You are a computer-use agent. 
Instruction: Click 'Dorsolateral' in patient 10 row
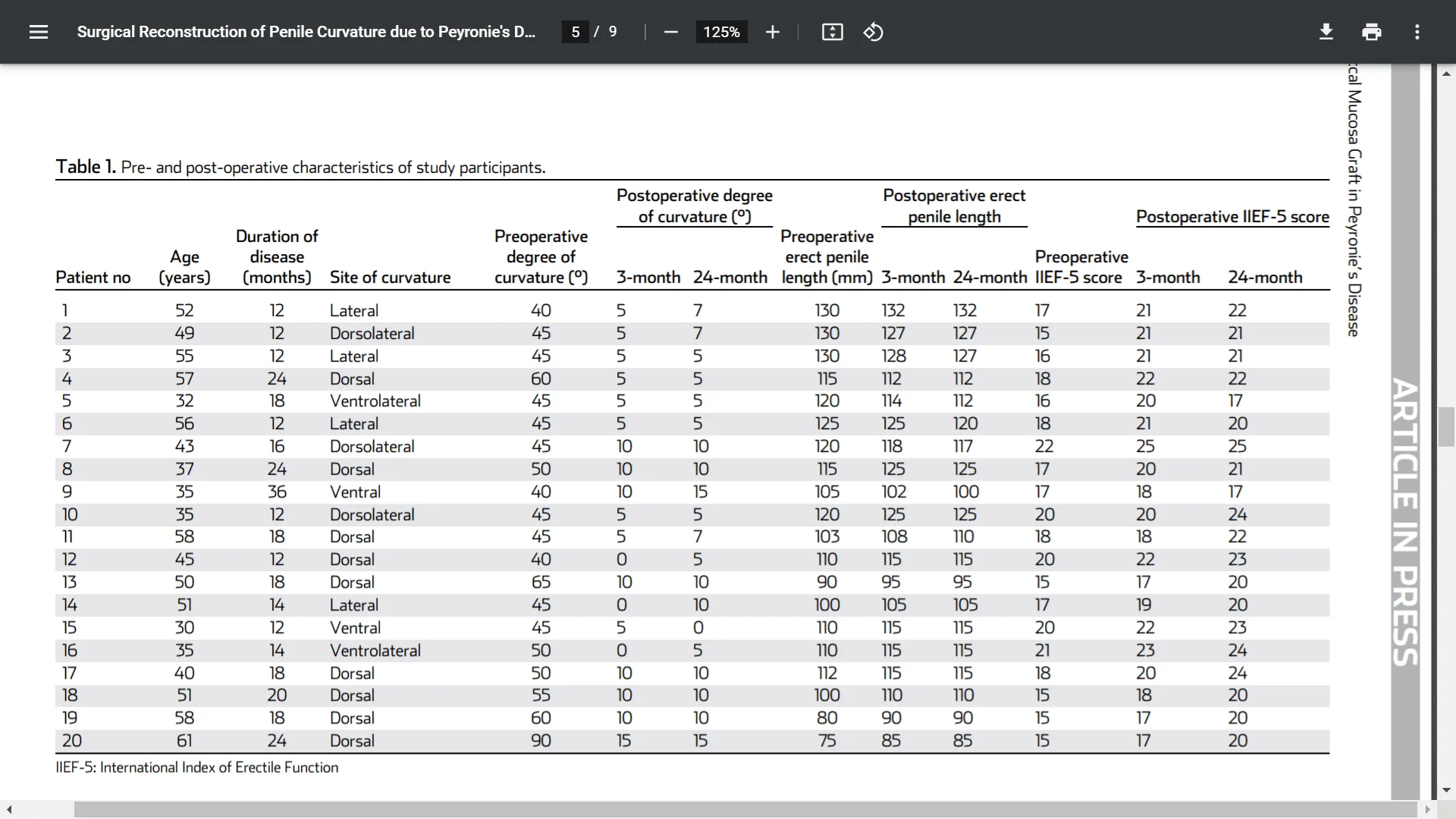coord(372,515)
